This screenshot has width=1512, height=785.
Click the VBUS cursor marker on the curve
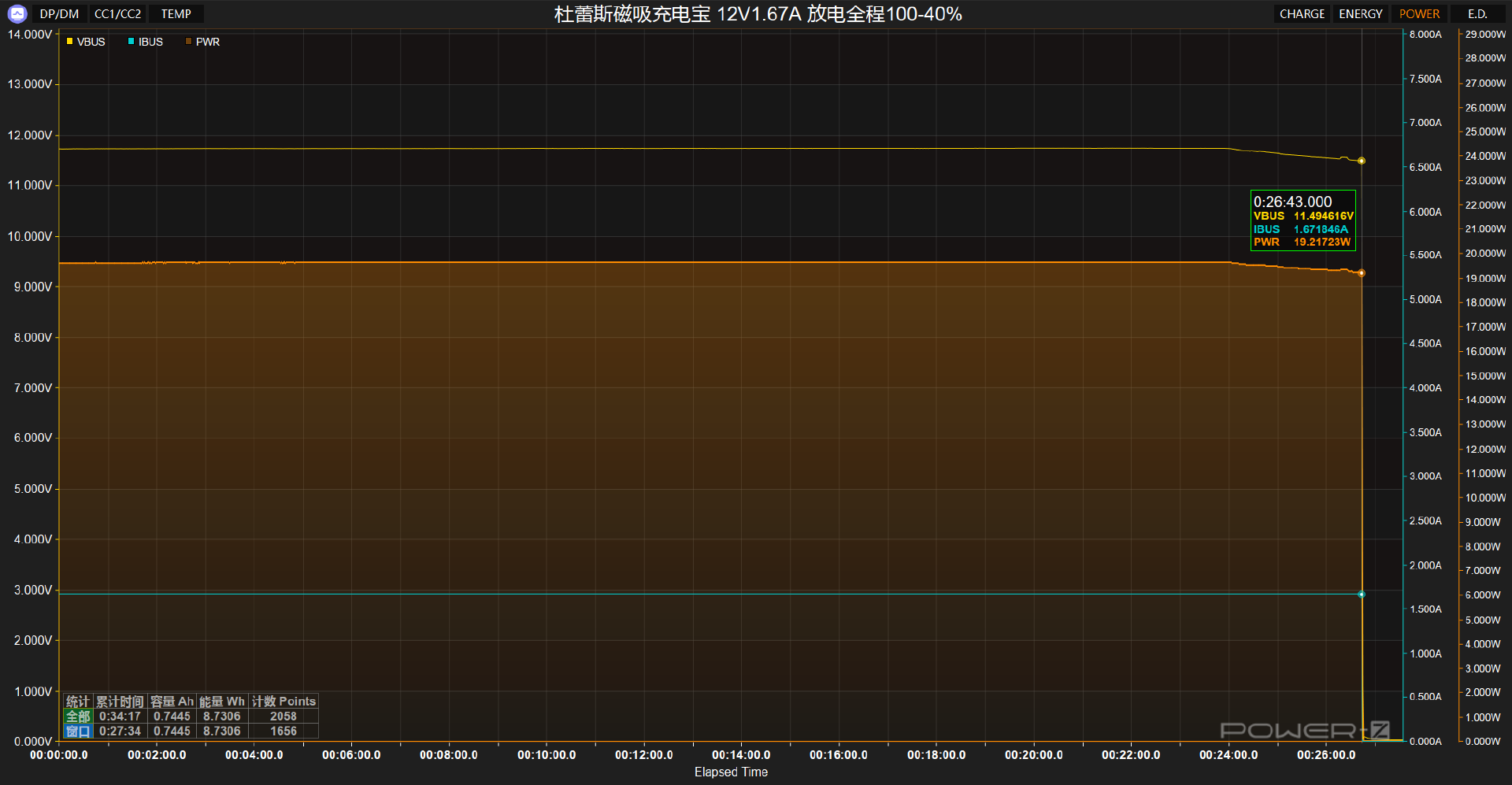1362,161
